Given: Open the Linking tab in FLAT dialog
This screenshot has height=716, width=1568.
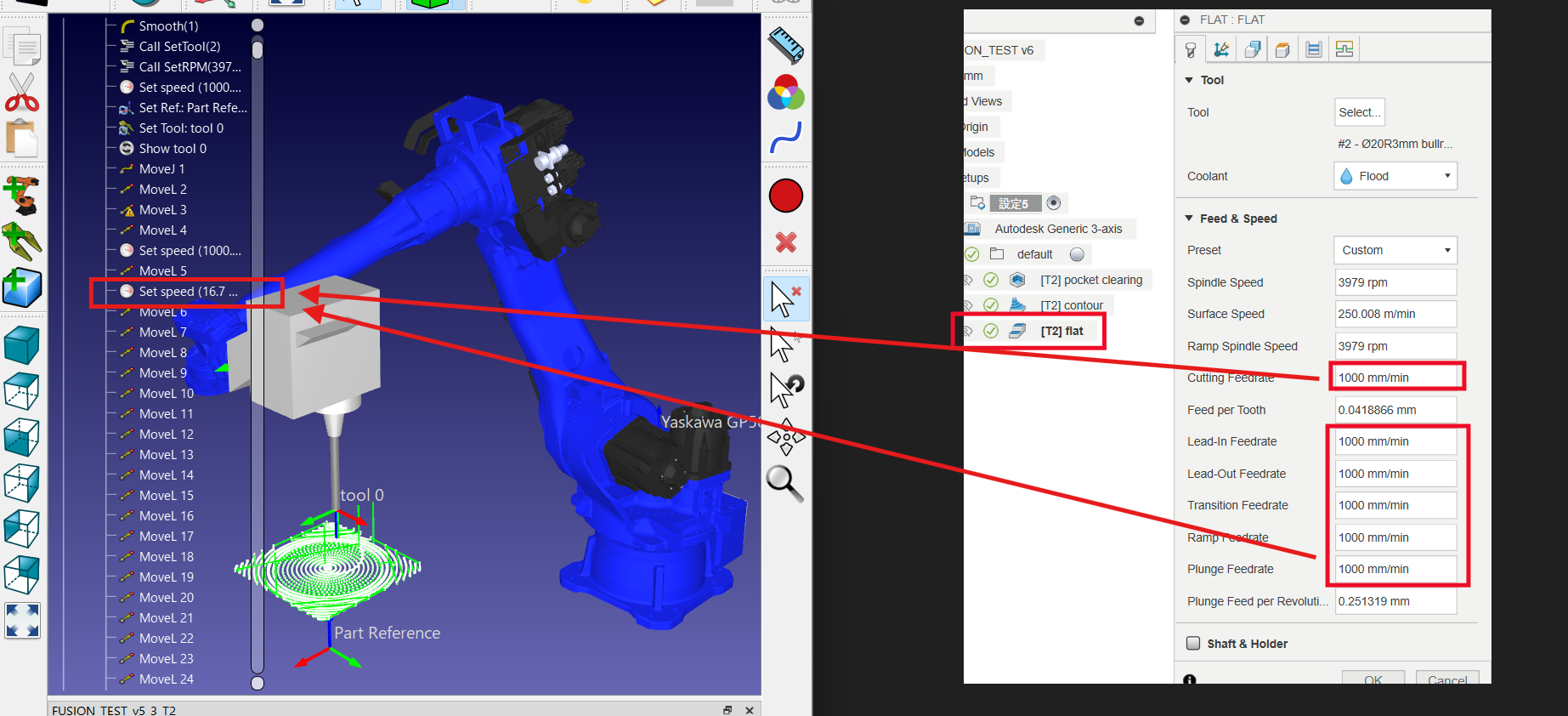Looking at the screenshot, I should coord(1344,49).
